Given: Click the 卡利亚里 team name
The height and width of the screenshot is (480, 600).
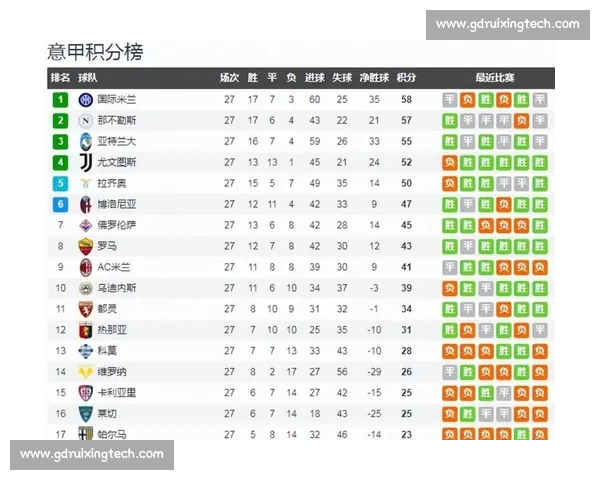Looking at the screenshot, I should 116,393.
